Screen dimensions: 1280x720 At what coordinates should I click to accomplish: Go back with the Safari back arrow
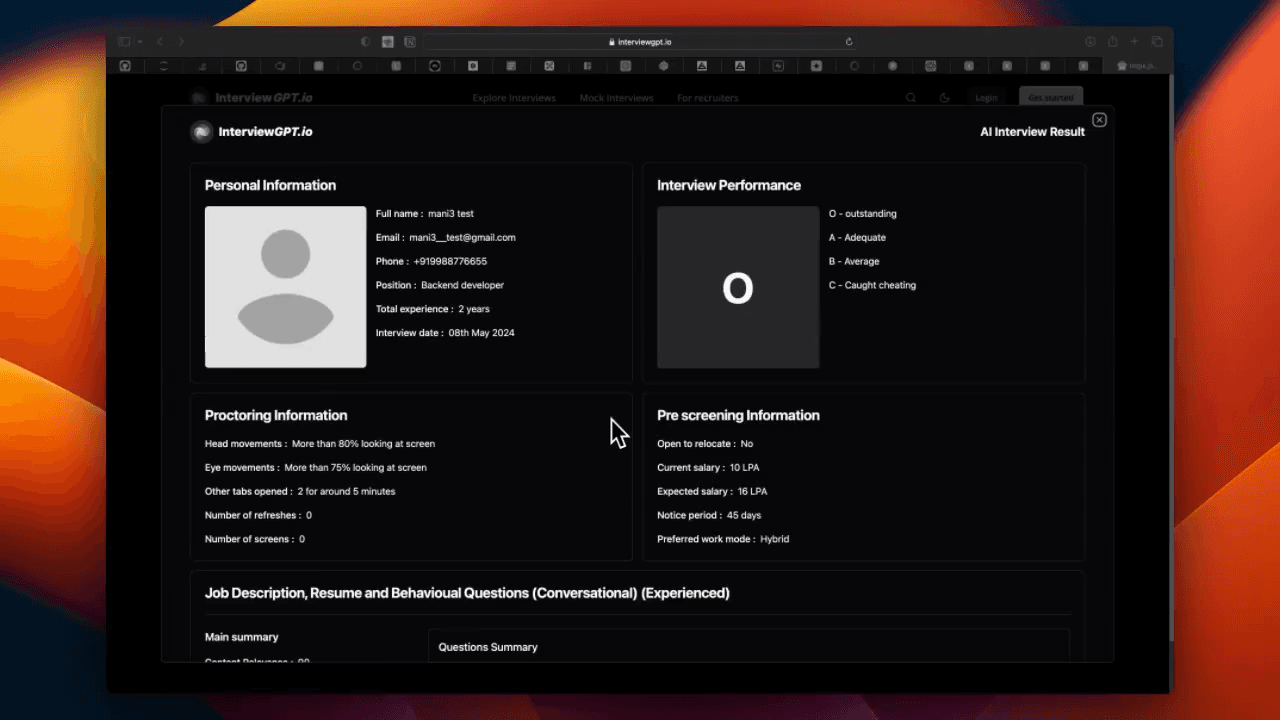coord(160,42)
